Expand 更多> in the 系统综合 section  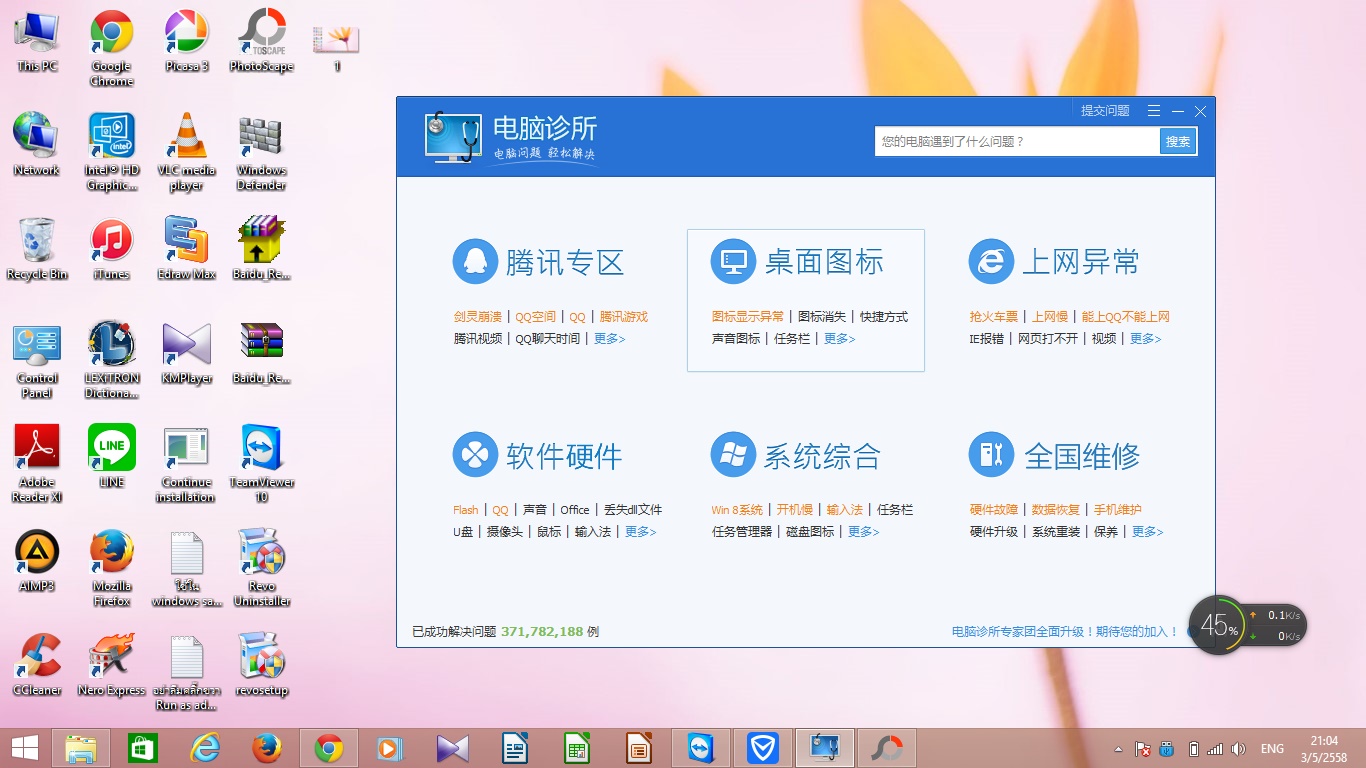pyautogui.click(x=864, y=532)
